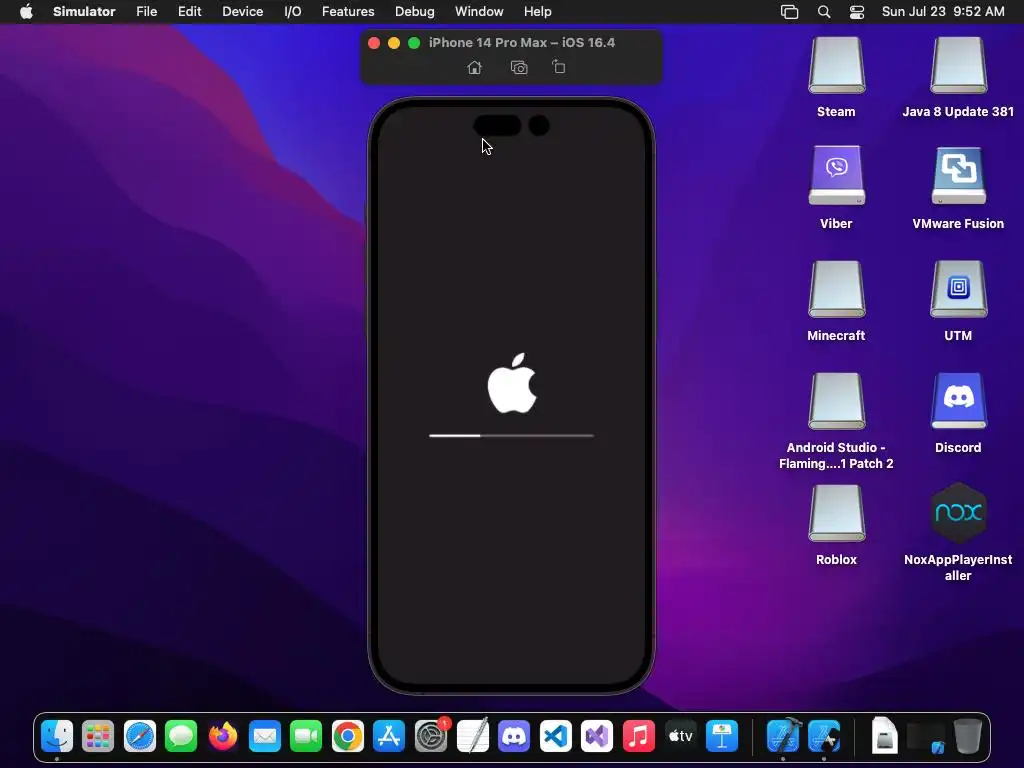
Task: Open the App Store from the Dock
Action: coord(389,736)
